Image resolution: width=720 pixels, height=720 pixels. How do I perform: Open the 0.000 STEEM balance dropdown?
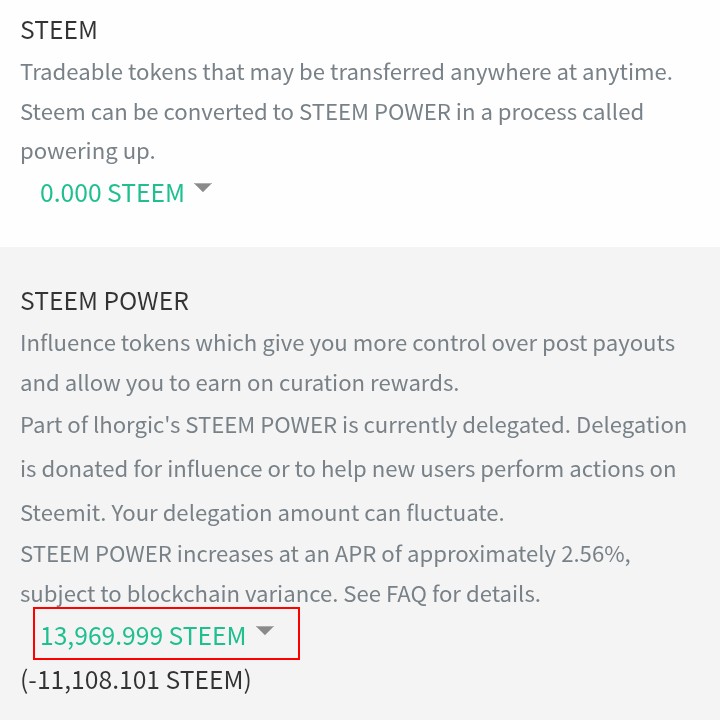112,193
